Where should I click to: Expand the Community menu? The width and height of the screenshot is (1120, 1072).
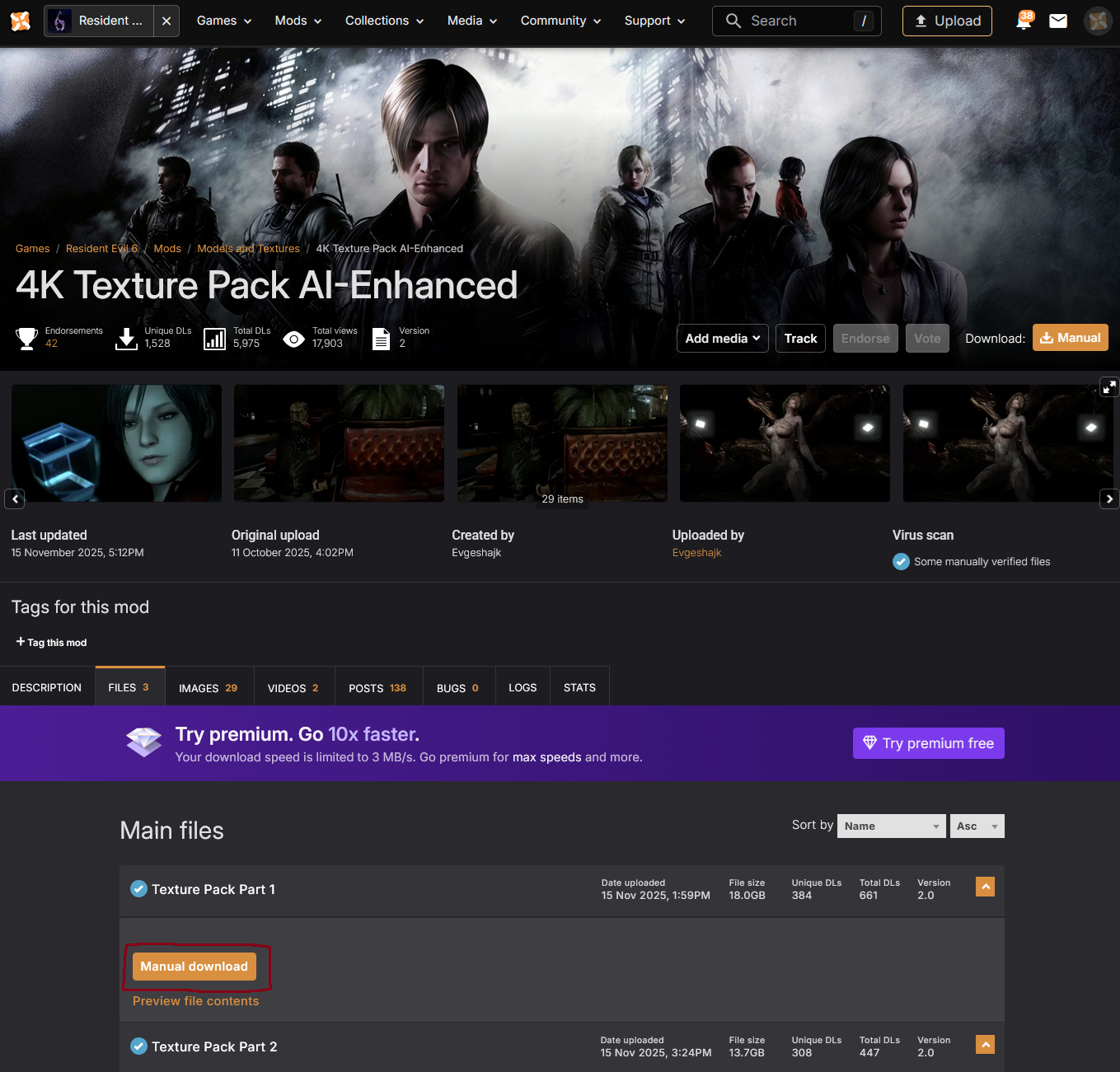(x=560, y=21)
